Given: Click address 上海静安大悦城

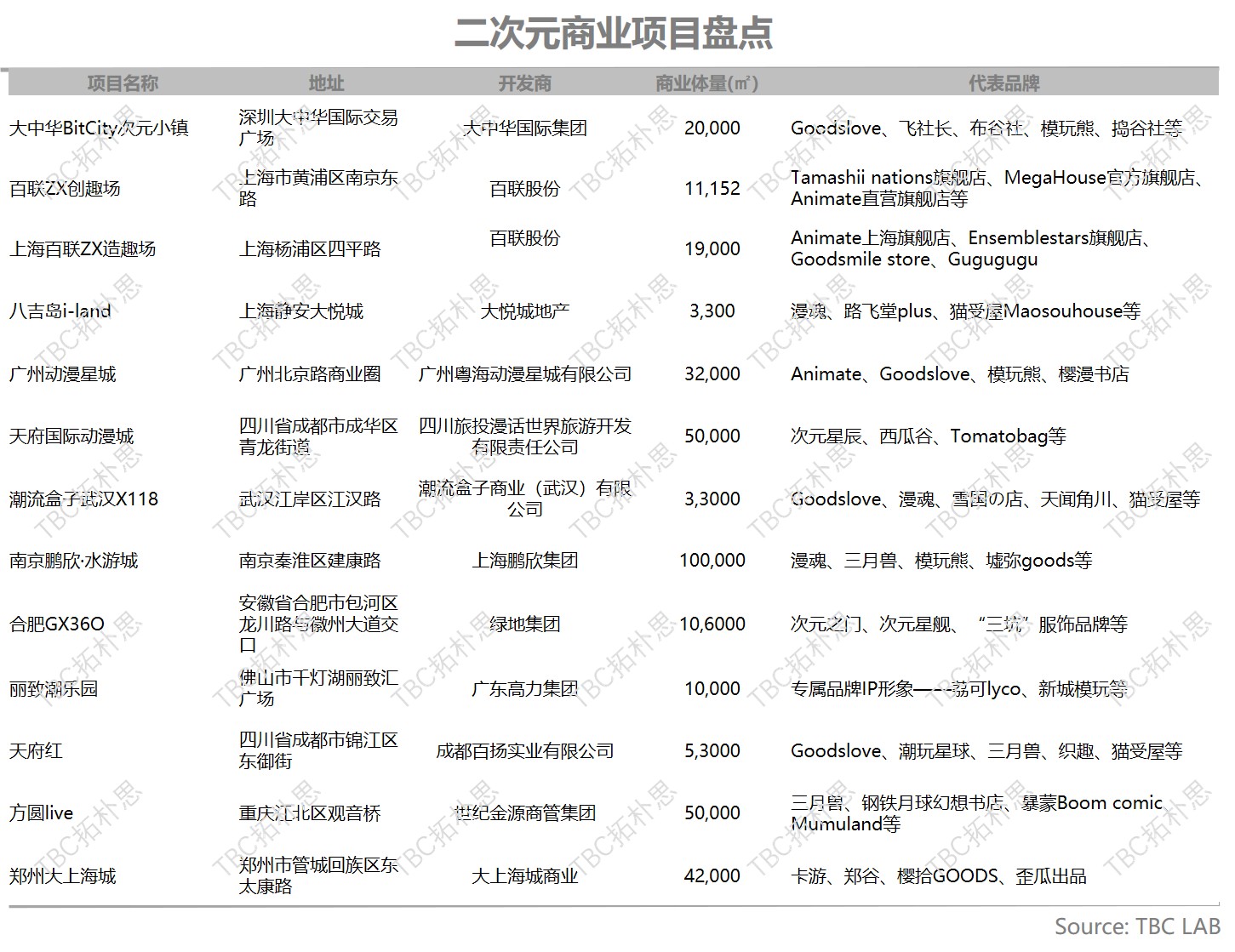Looking at the screenshot, I should (301, 311).
